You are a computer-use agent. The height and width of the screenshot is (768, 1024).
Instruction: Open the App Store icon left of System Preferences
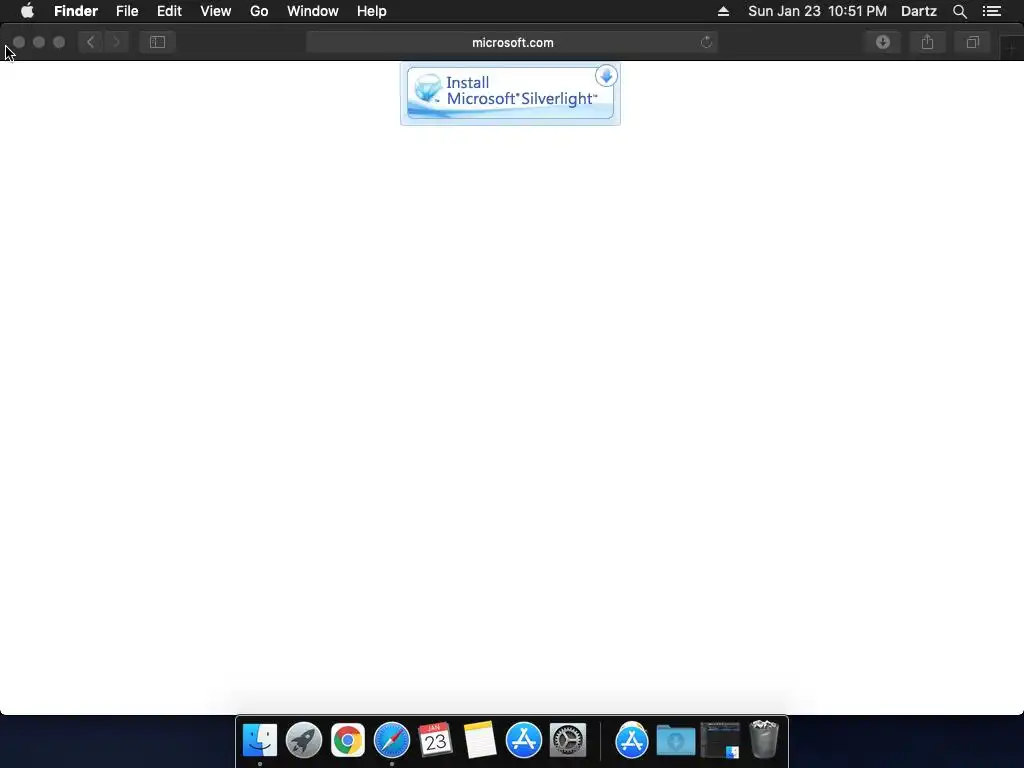[524, 741]
